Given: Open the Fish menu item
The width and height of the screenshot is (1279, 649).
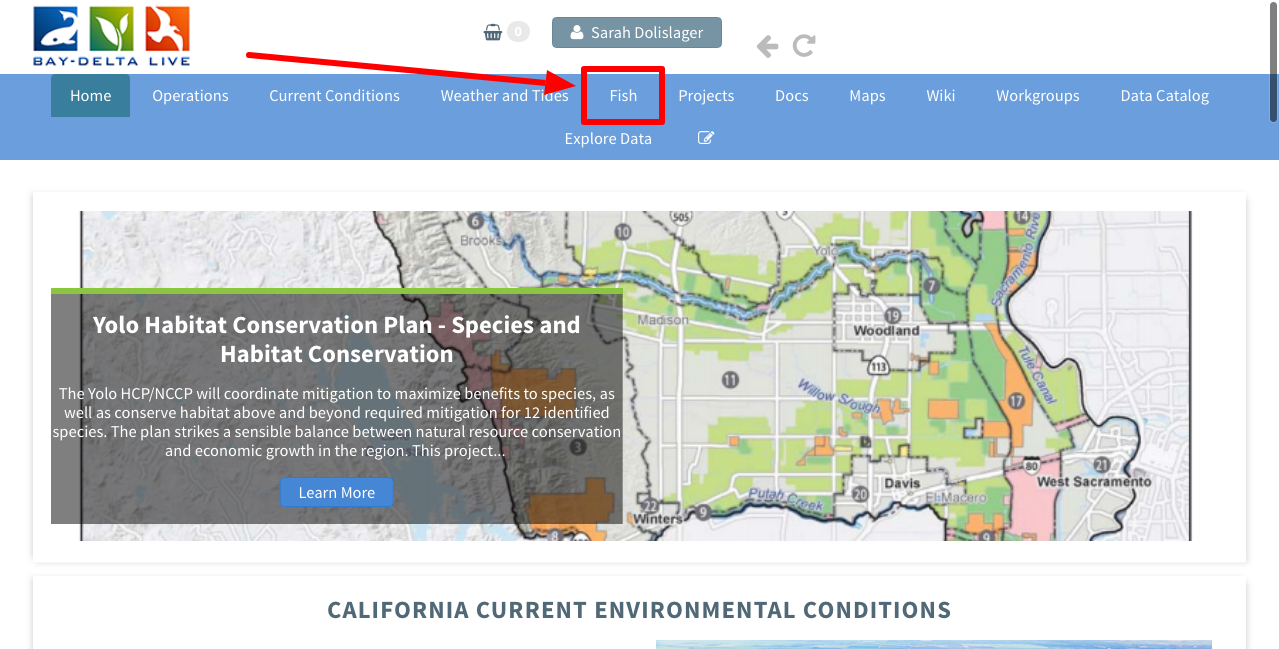Looking at the screenshot, I should 623,96.
